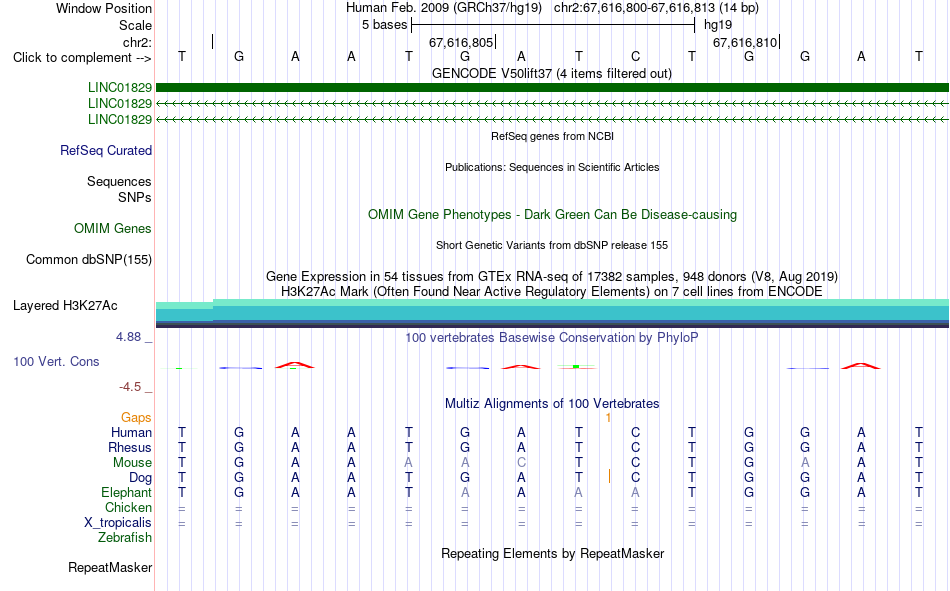The width and height of the screenshot is (950, 591).
Task: Open the RefSeq Curated track label
Action: click(106, 150)
